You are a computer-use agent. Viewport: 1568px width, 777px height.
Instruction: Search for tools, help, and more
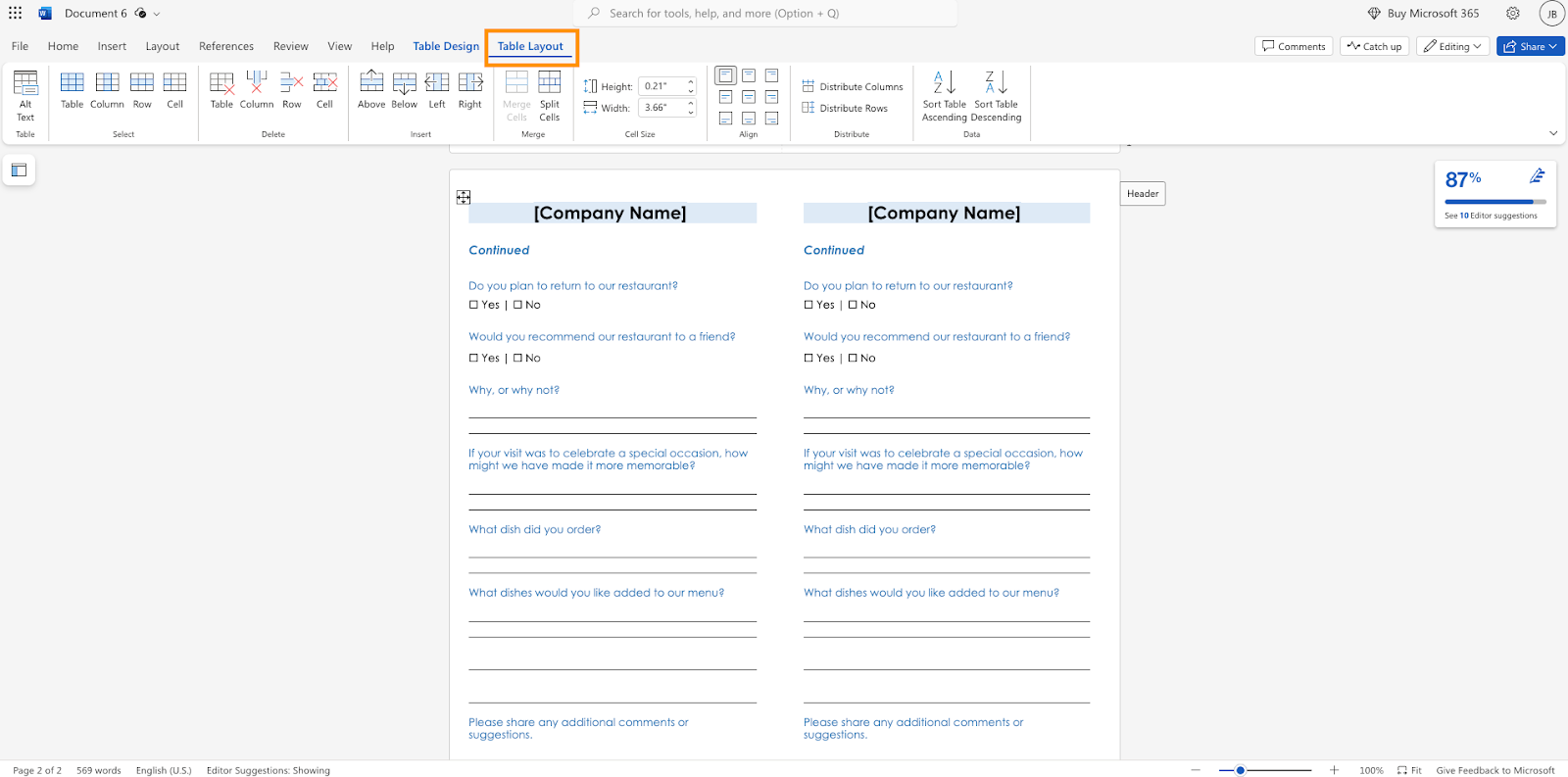[x=765, y=13]
